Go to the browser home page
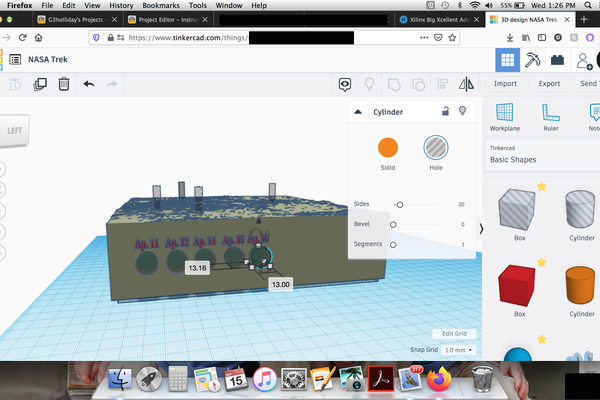Viewport: 600px width, 400px height. (38, 38)
